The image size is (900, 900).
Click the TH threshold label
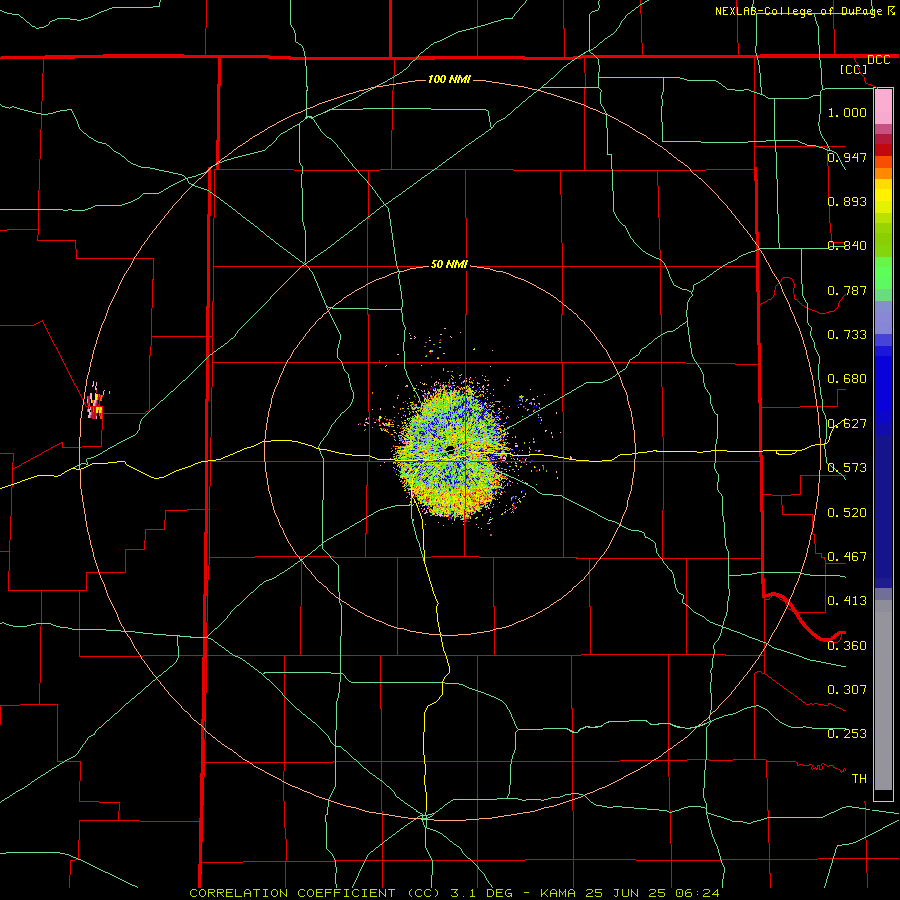(x=859, y=778)
